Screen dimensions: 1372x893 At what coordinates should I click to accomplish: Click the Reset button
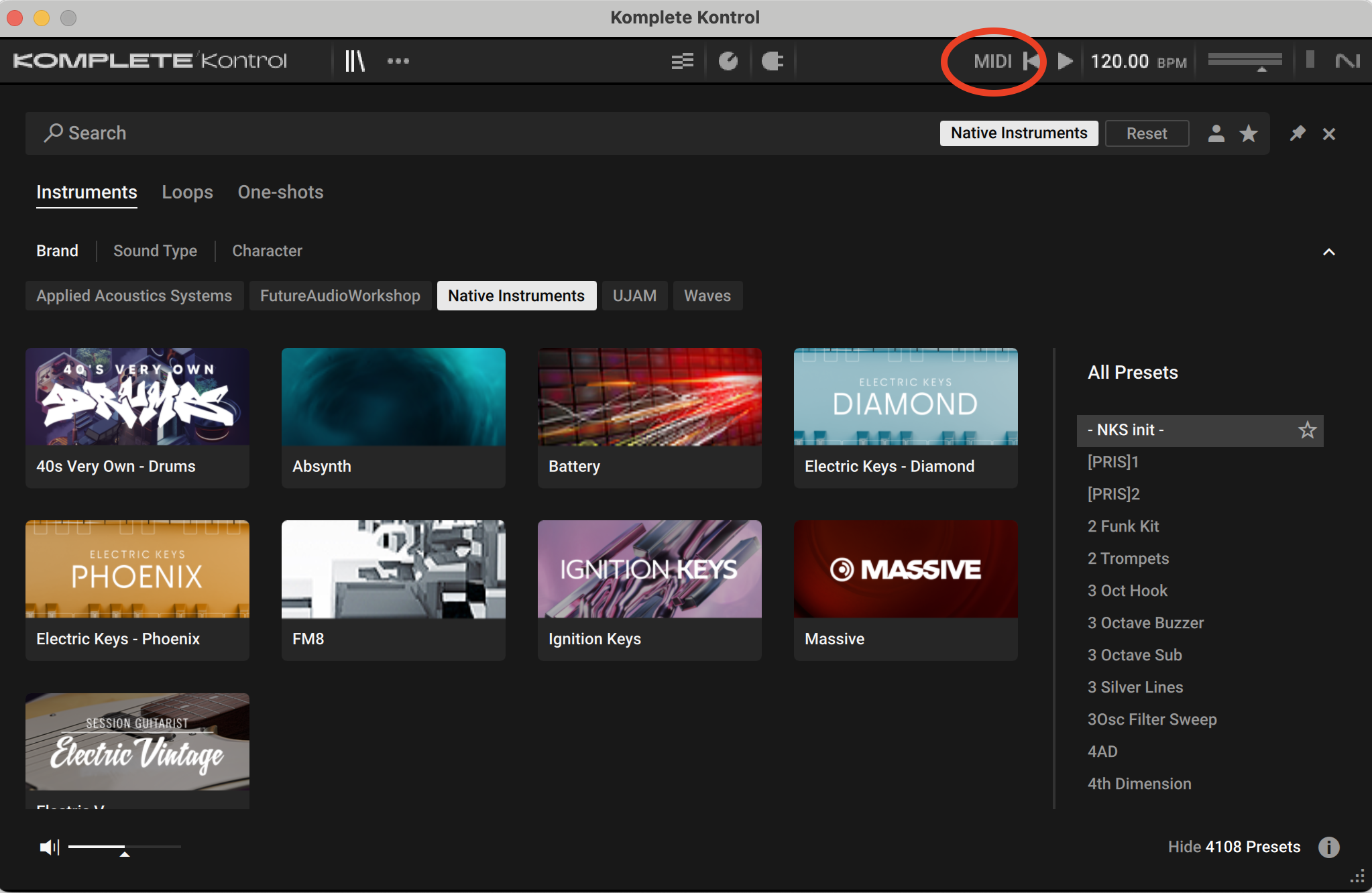[x=1147, y=133]
